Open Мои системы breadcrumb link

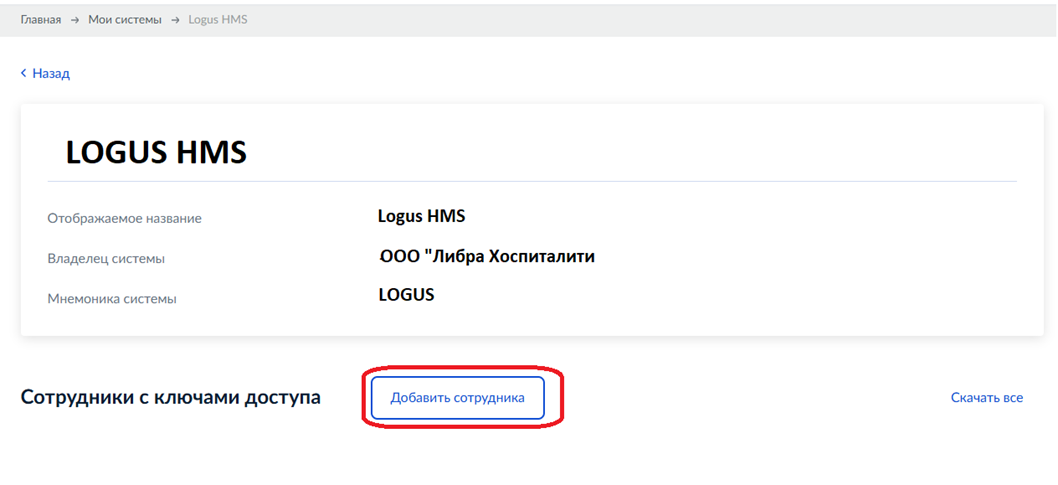coord(124,20)
